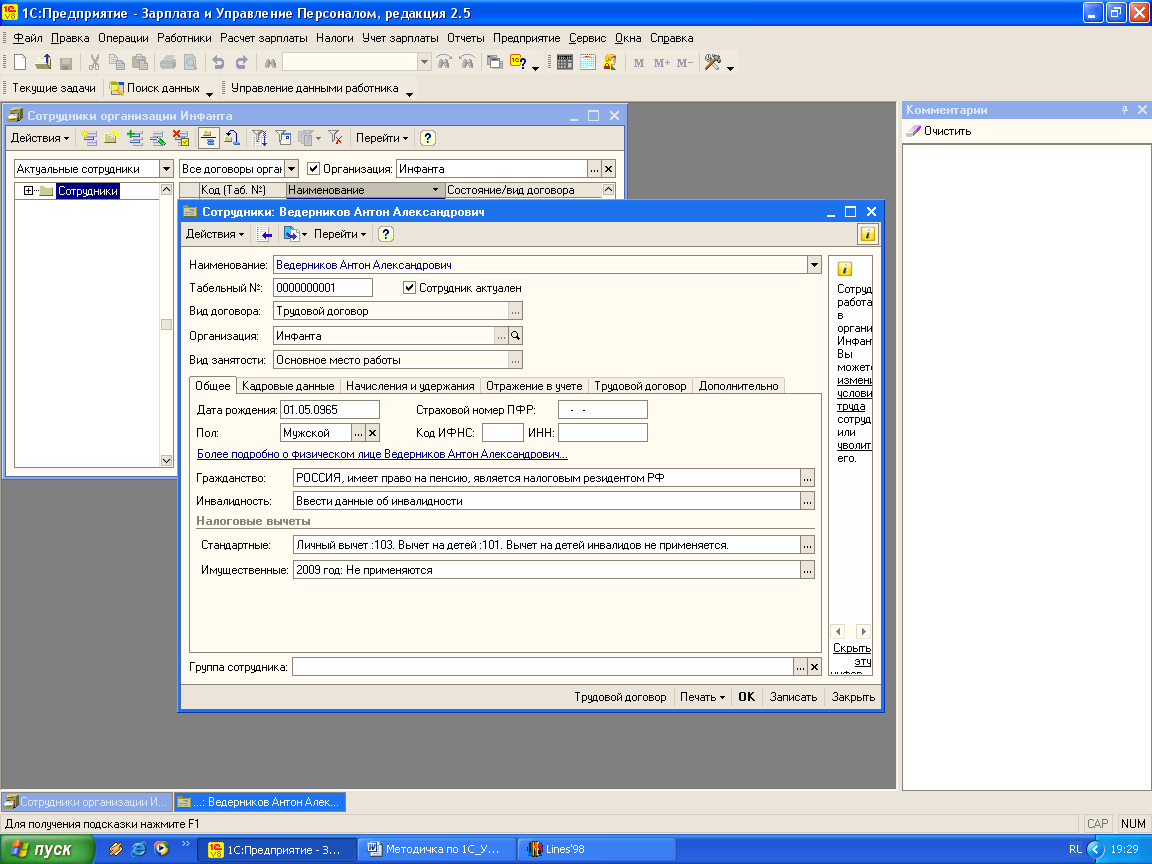
Task: Open Все договоры организации dropdown
Action: click(292, 169)
